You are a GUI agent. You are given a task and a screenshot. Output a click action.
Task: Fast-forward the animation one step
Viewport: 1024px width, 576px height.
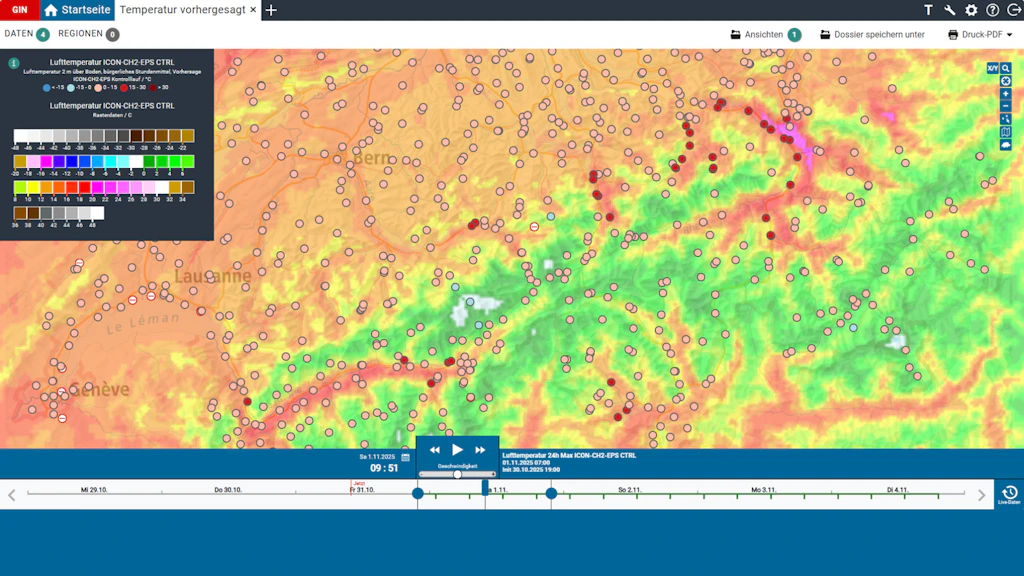(x=480, y=450)
